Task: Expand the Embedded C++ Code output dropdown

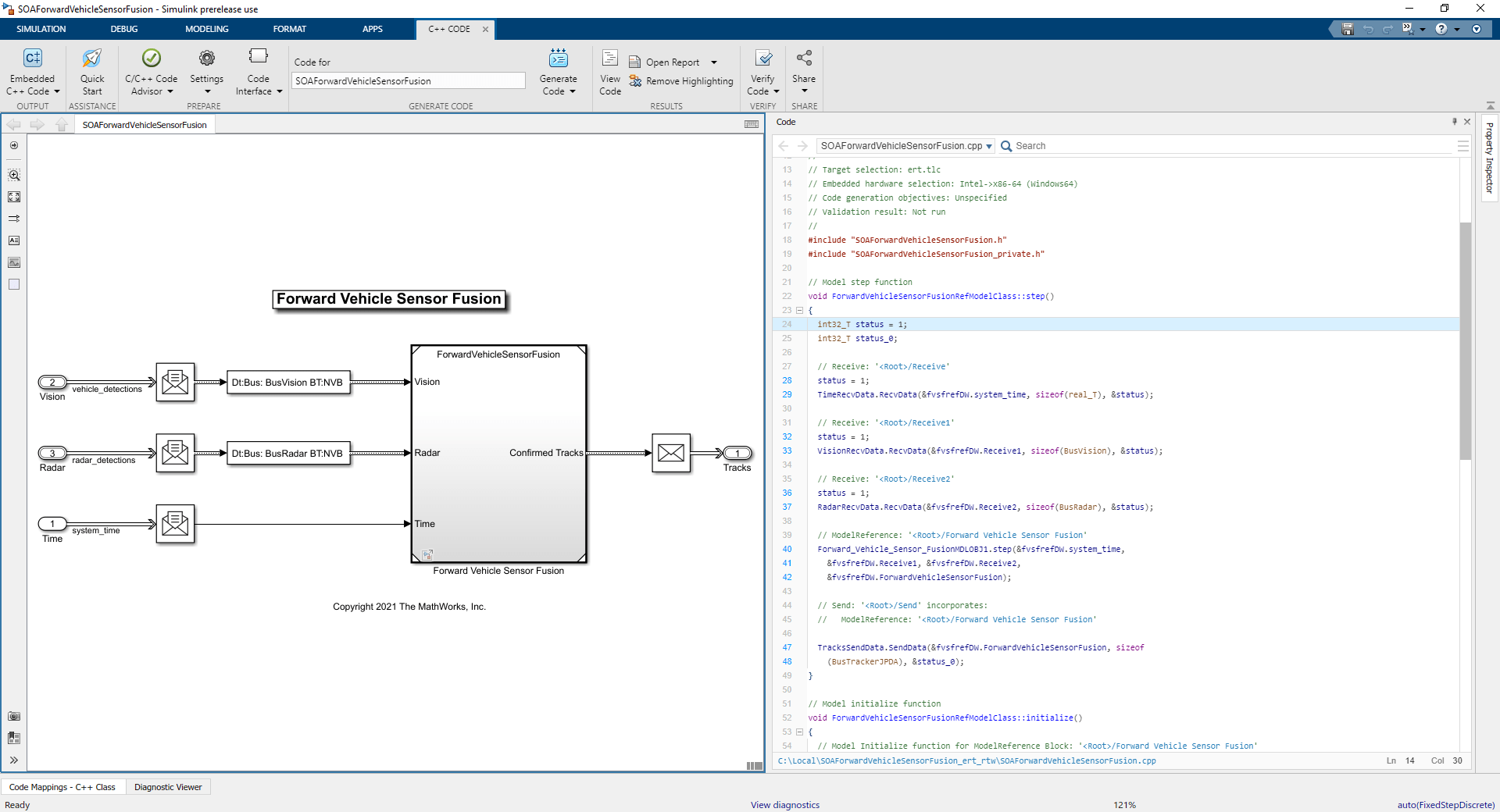Action: [x=56, y=91]
